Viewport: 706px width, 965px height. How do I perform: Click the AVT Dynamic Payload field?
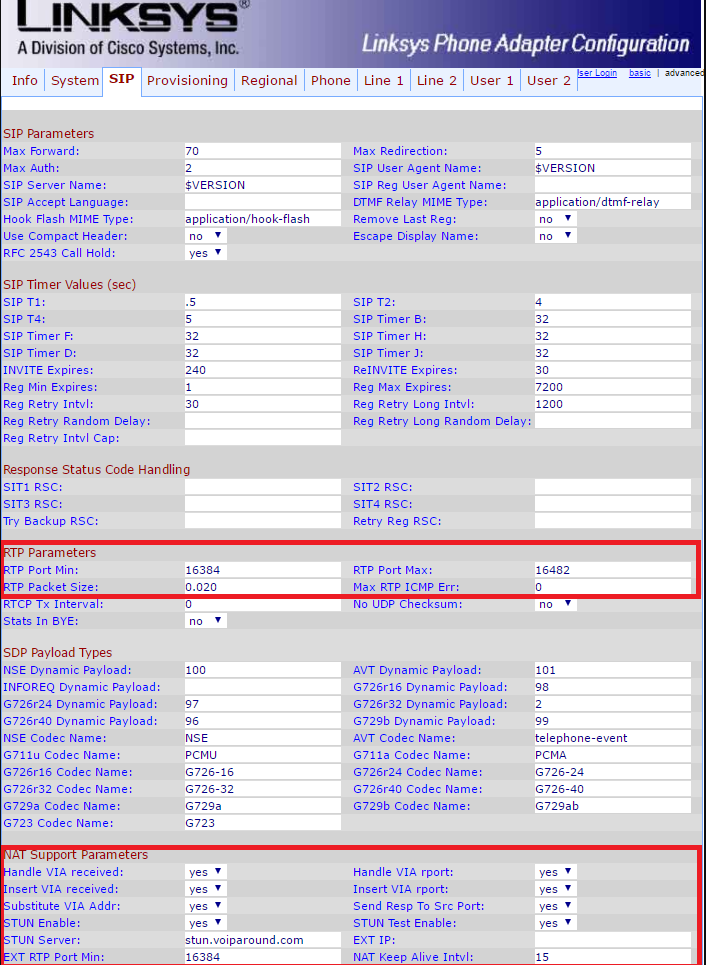tap(613, 670)
